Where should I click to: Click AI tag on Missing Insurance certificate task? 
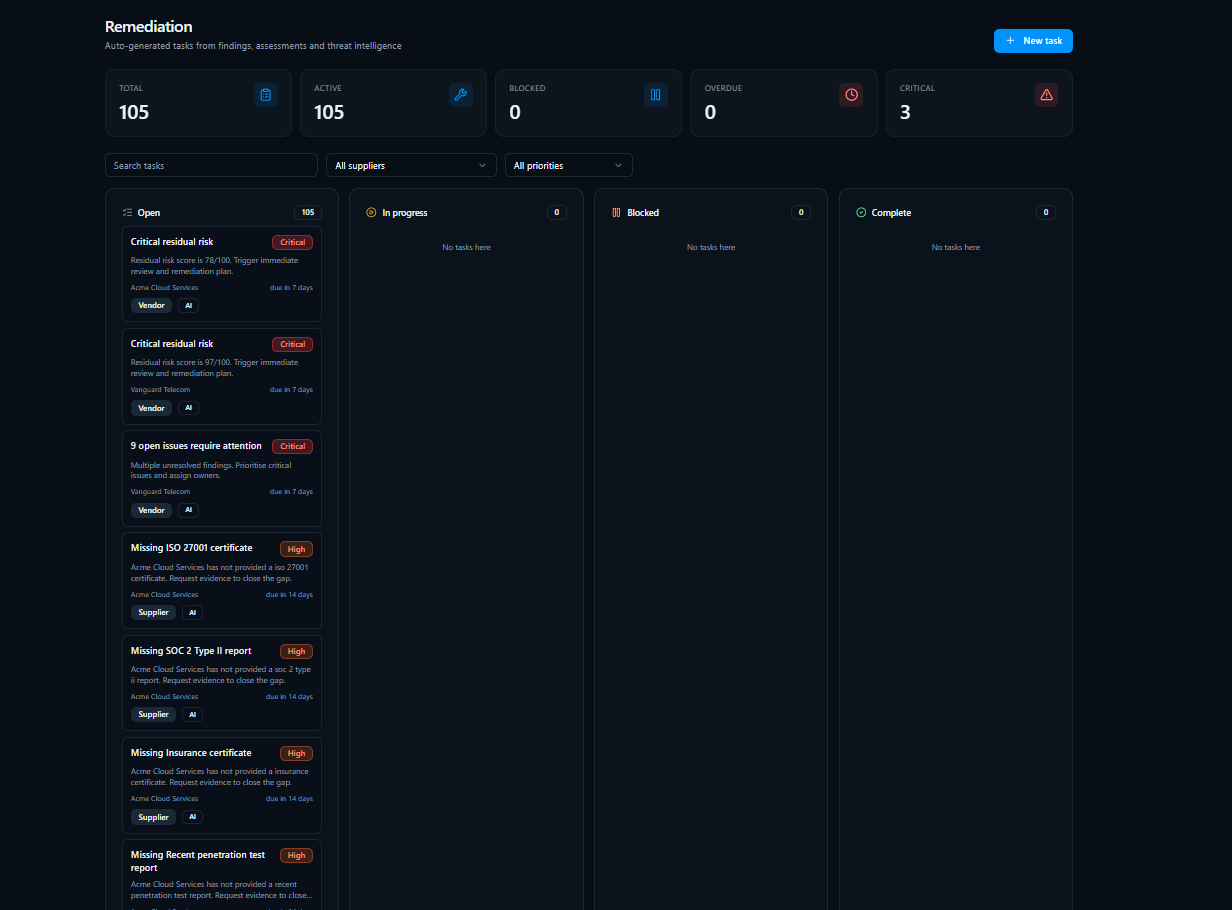point(192,817)
